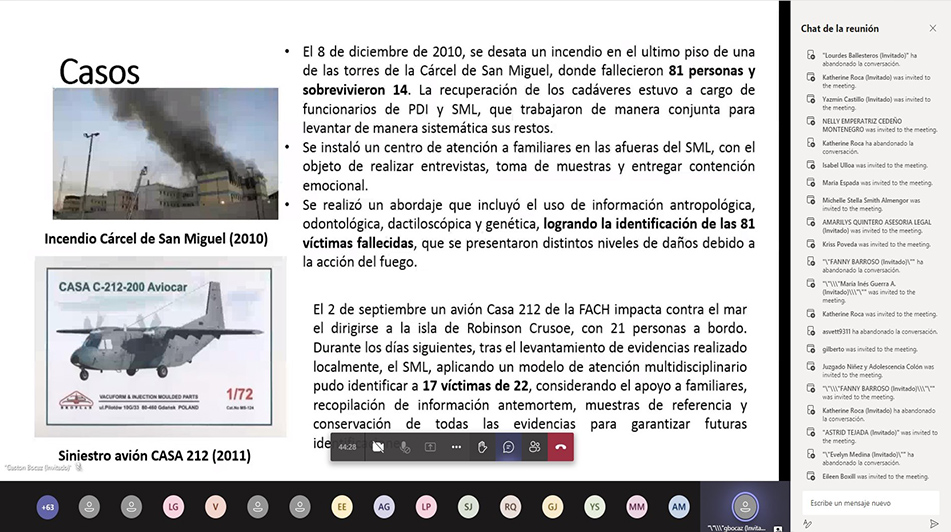Viewport: 951px width, 532px height.
Task: Open the +63 overflow participants badge
Action: point(47,507)
